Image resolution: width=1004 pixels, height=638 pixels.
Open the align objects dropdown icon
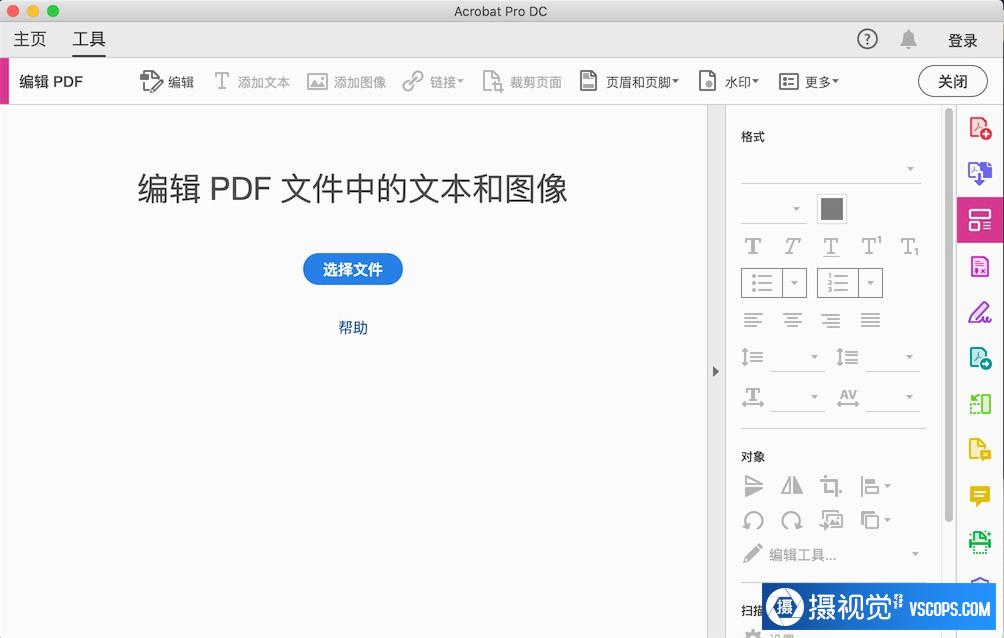[x=875, y=486]
